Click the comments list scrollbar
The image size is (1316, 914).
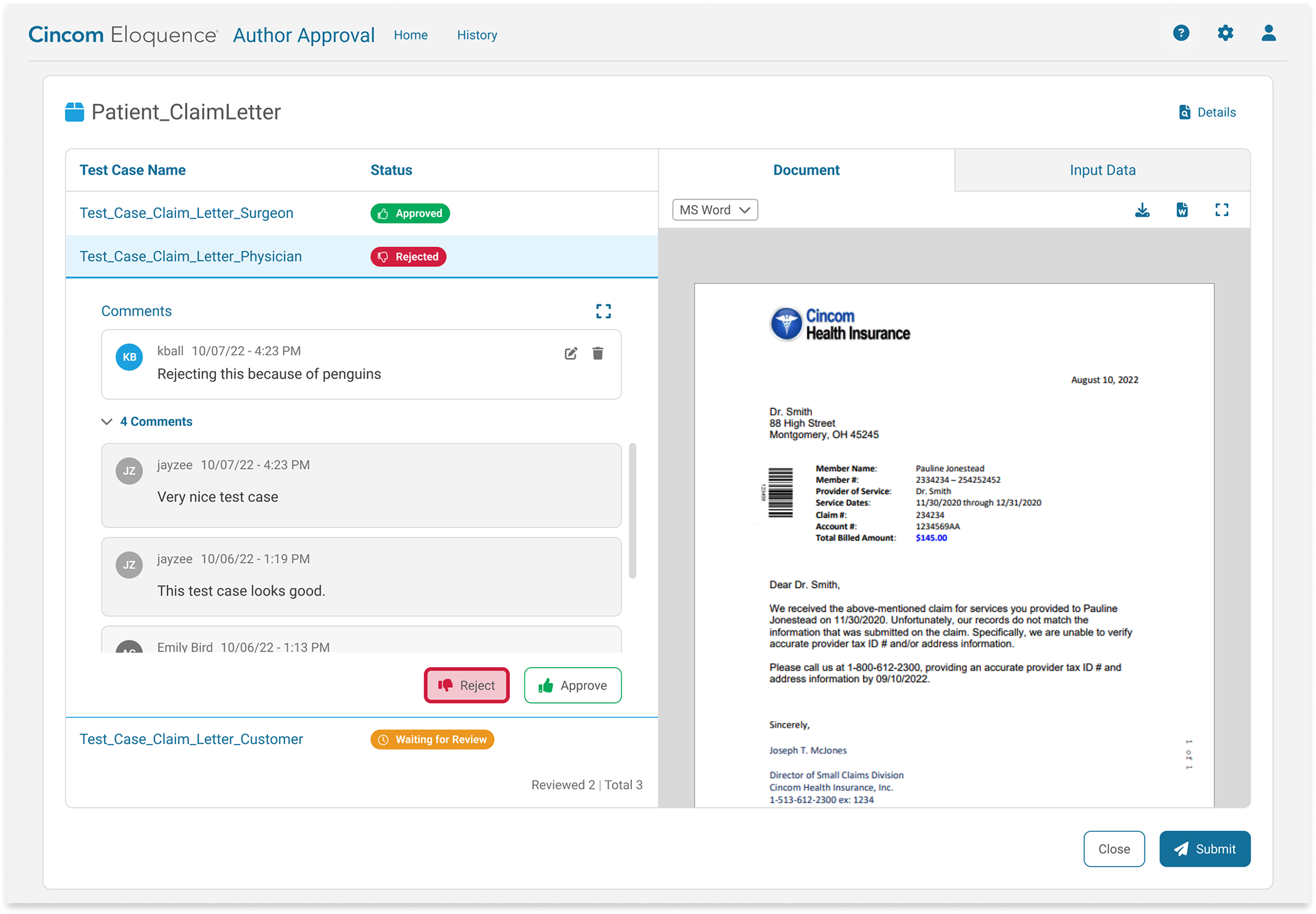[x=632, y=511]
